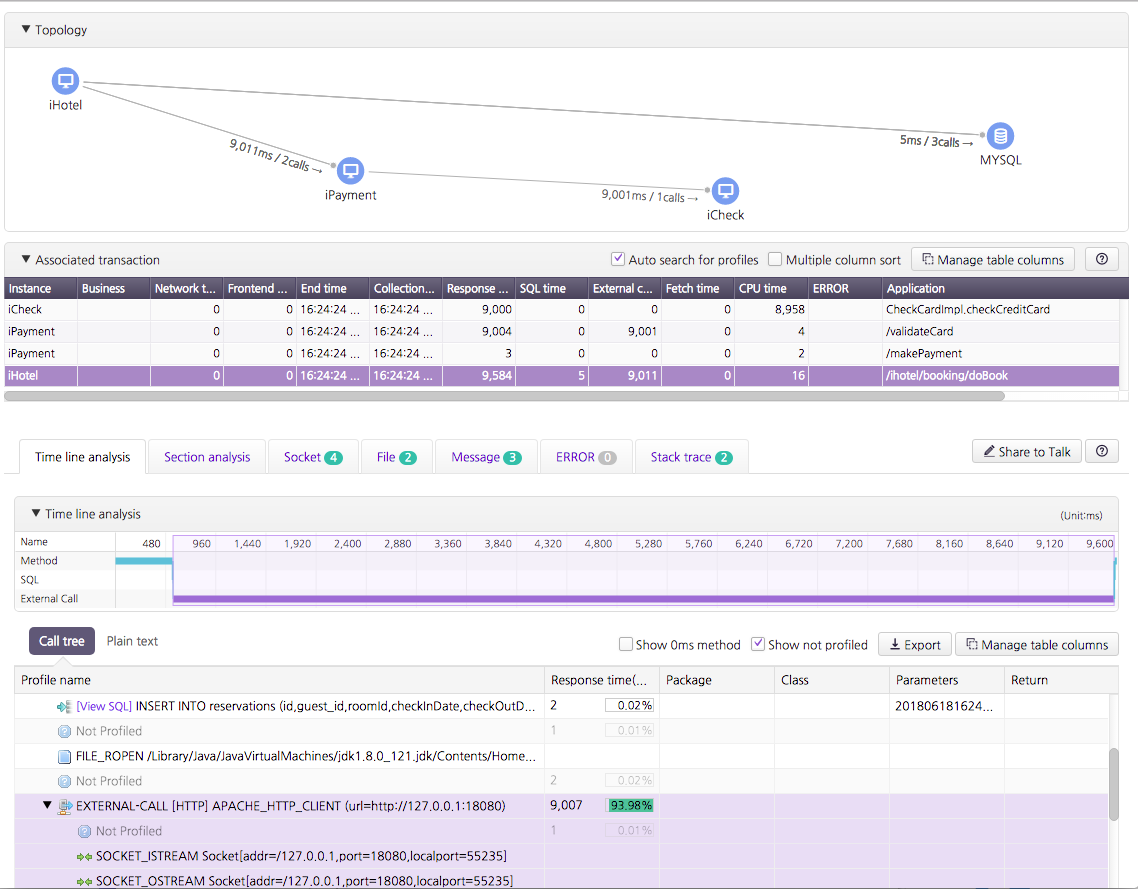Viewport: 1138px width, 889px height.
Task: Click the SOCKET_OSTREAM socket icon
Action: tap(84, 882)
